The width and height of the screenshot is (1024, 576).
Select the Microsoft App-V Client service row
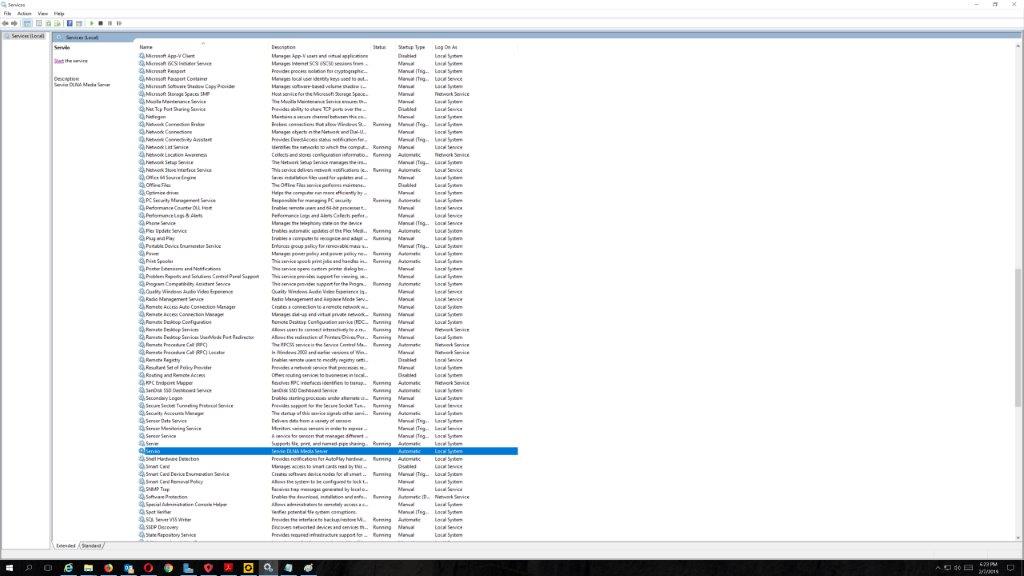(x=328, y=56)
